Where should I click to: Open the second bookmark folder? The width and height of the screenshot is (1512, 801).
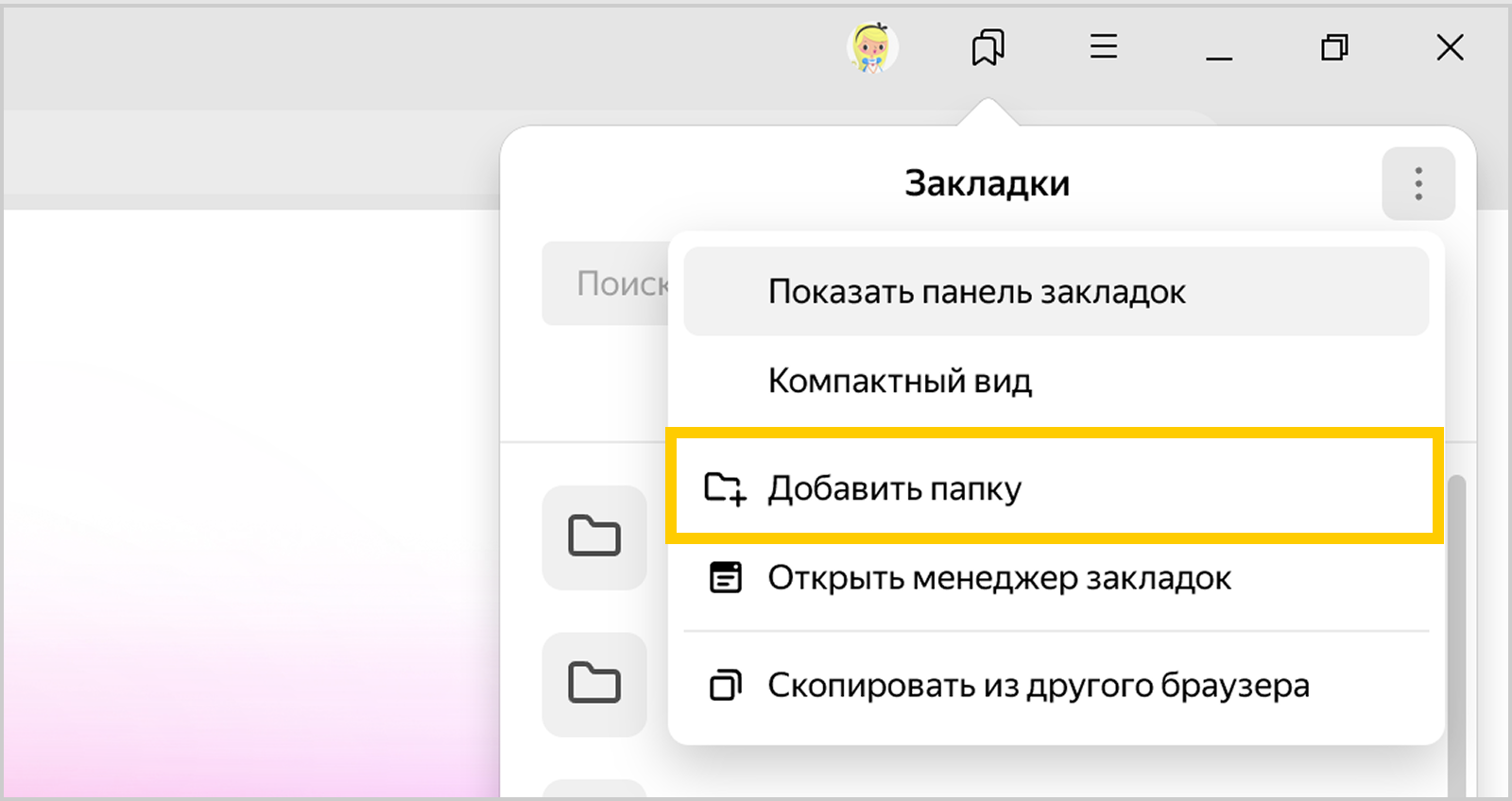tap(594, 683)
